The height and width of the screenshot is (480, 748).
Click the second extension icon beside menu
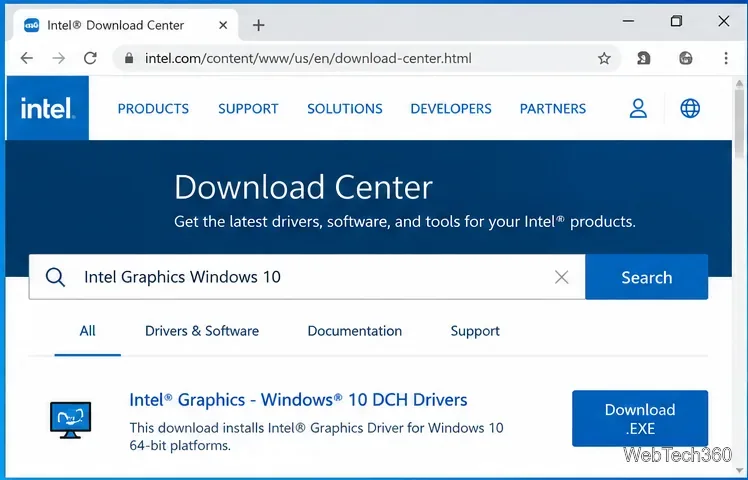coord(686,58)
